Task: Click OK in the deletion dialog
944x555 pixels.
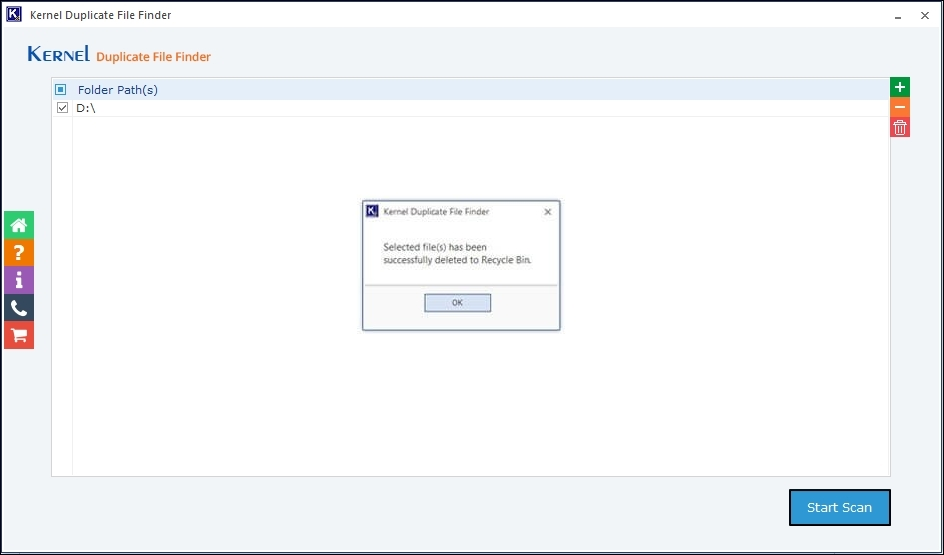Action: click(x=458, y=303)
